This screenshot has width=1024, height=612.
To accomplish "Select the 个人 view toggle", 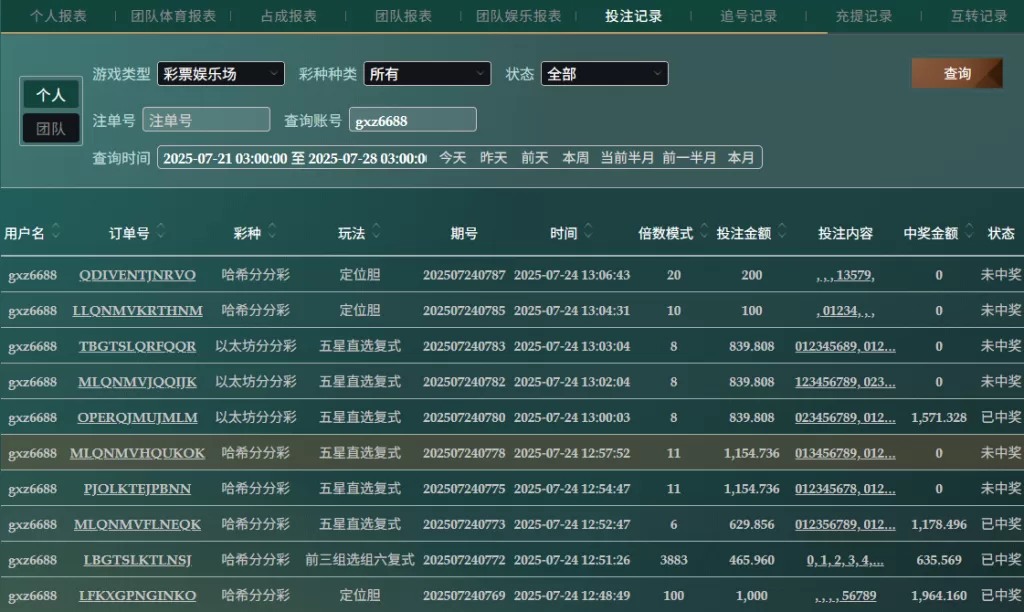I will point(51,95).
